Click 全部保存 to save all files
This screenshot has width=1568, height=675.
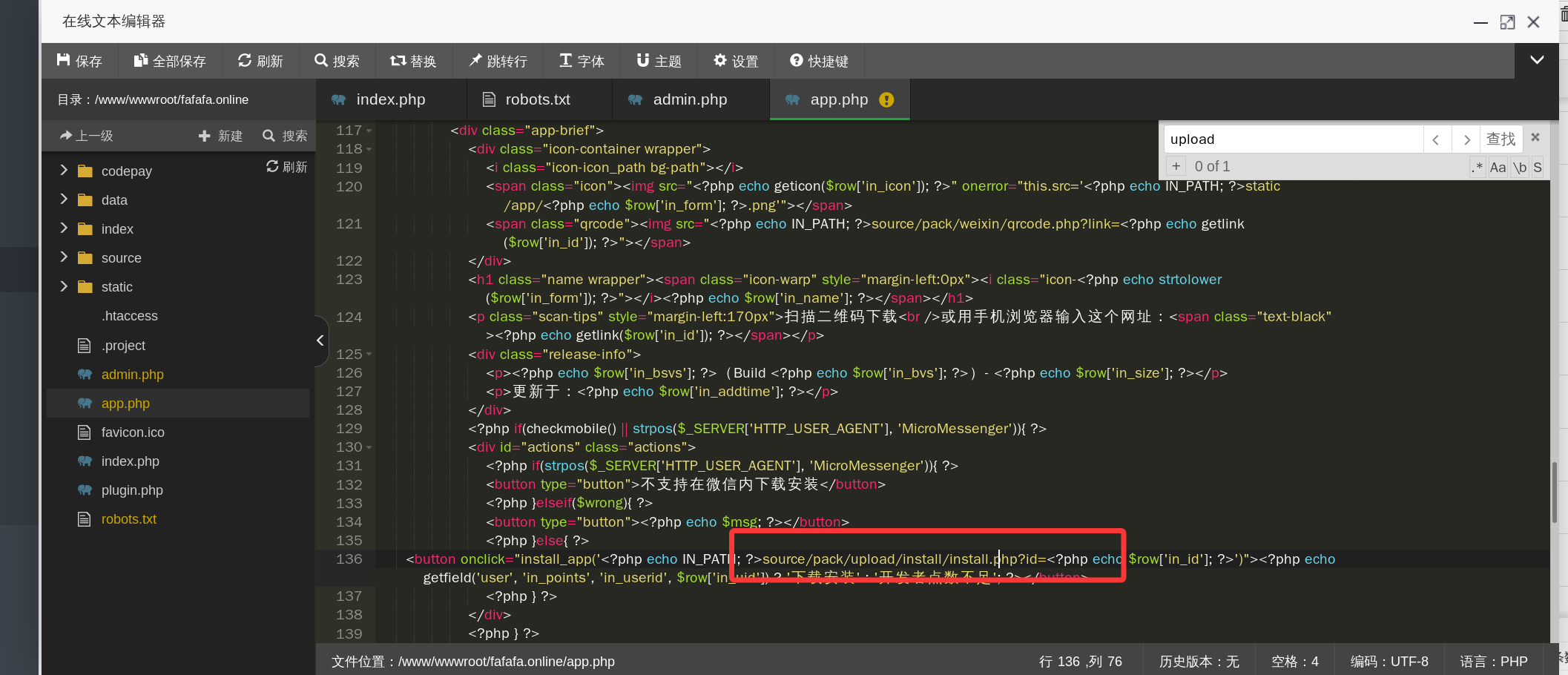click(x=170, y=61)
